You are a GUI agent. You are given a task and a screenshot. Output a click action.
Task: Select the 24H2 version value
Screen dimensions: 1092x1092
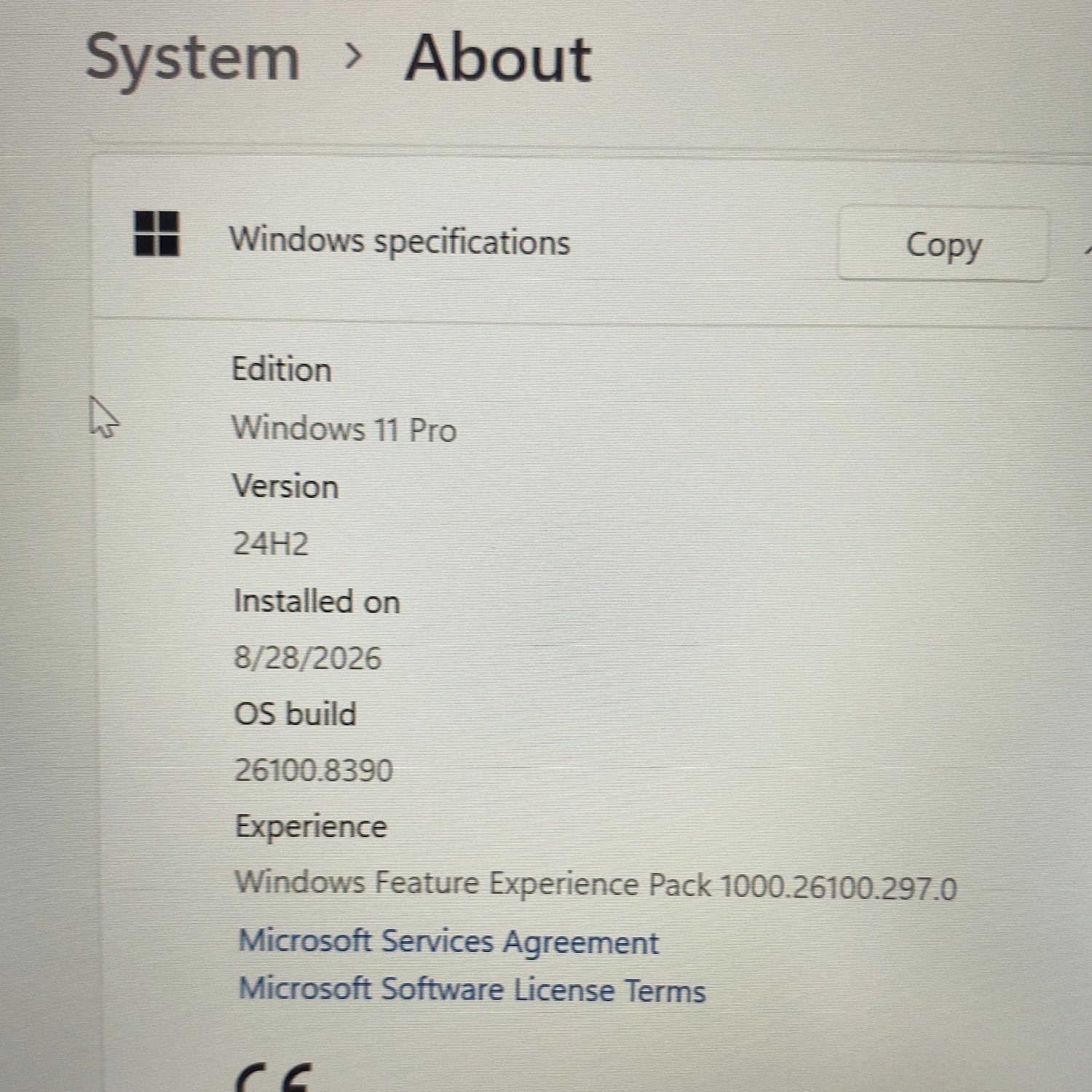pos(271,544)
